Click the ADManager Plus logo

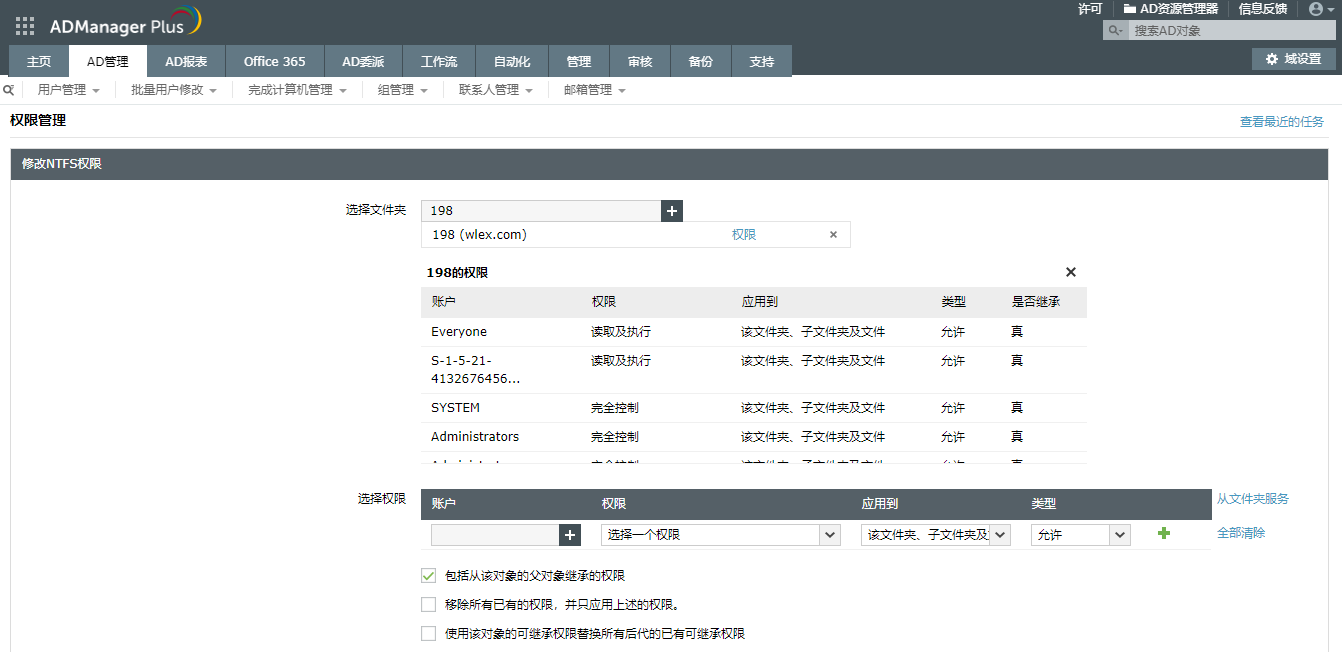tap(126, 23)
